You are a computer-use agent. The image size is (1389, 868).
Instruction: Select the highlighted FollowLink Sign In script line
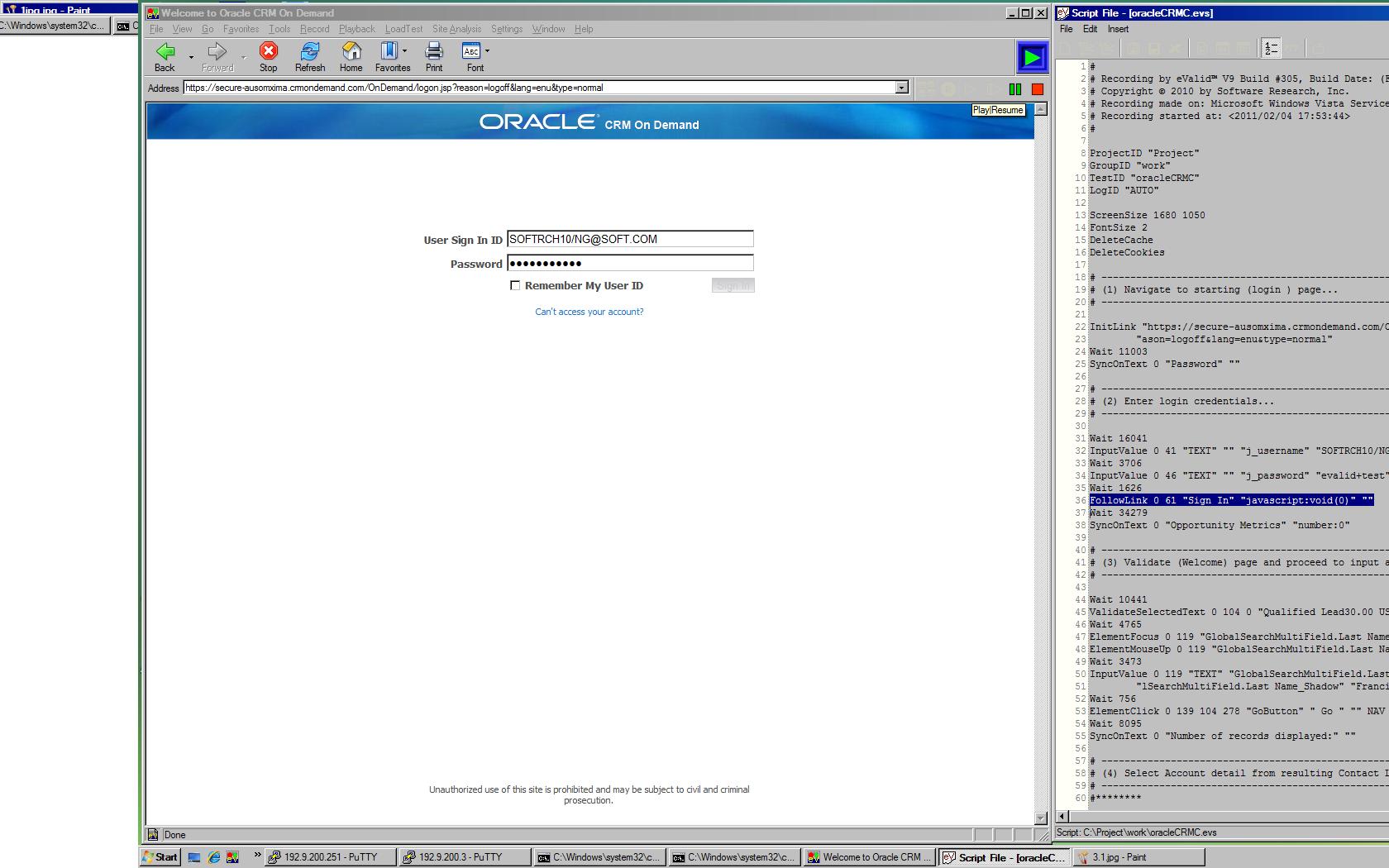pyautogui.click(x=1231, y=500)
